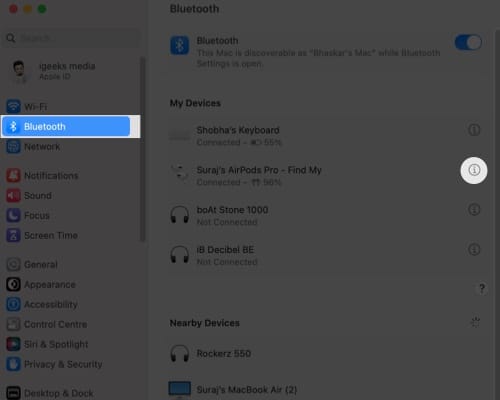Open info for iB Decibel BE
Viewport: 500px width, 400px height.
[x=474, y=249]
